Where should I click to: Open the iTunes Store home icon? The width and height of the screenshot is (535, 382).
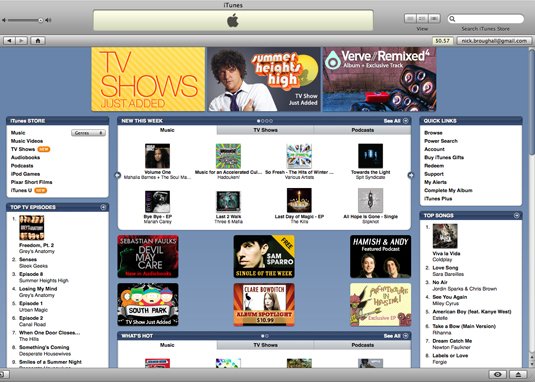[38, 41]
